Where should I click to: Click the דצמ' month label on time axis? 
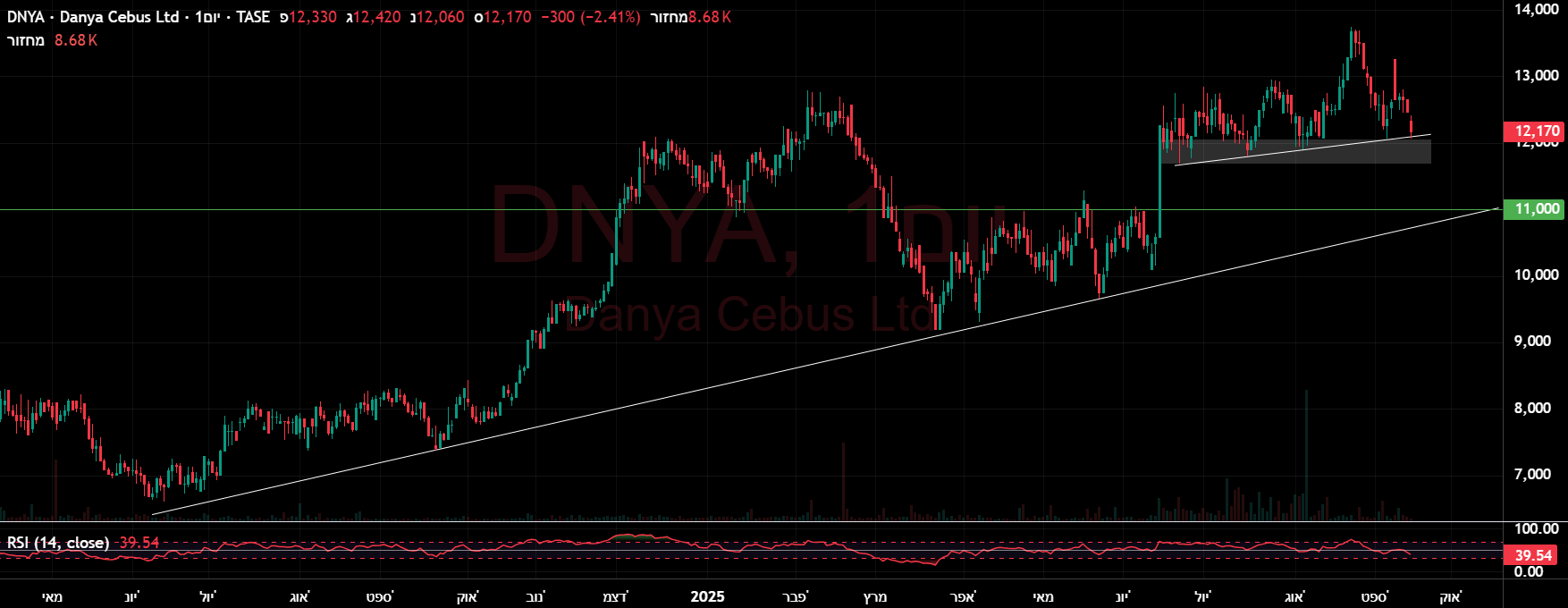[x=615, y=597]
